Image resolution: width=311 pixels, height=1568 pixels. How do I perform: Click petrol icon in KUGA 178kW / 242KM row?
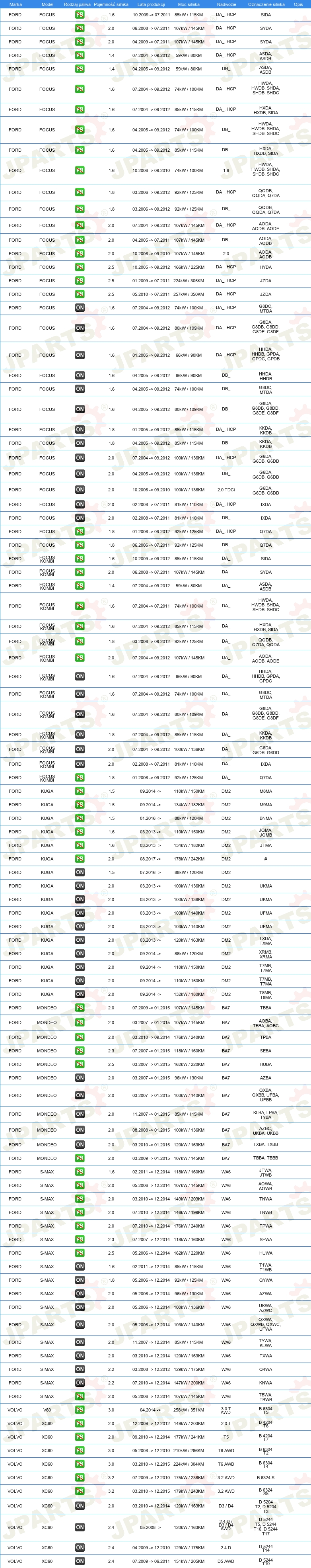point(80,859)
